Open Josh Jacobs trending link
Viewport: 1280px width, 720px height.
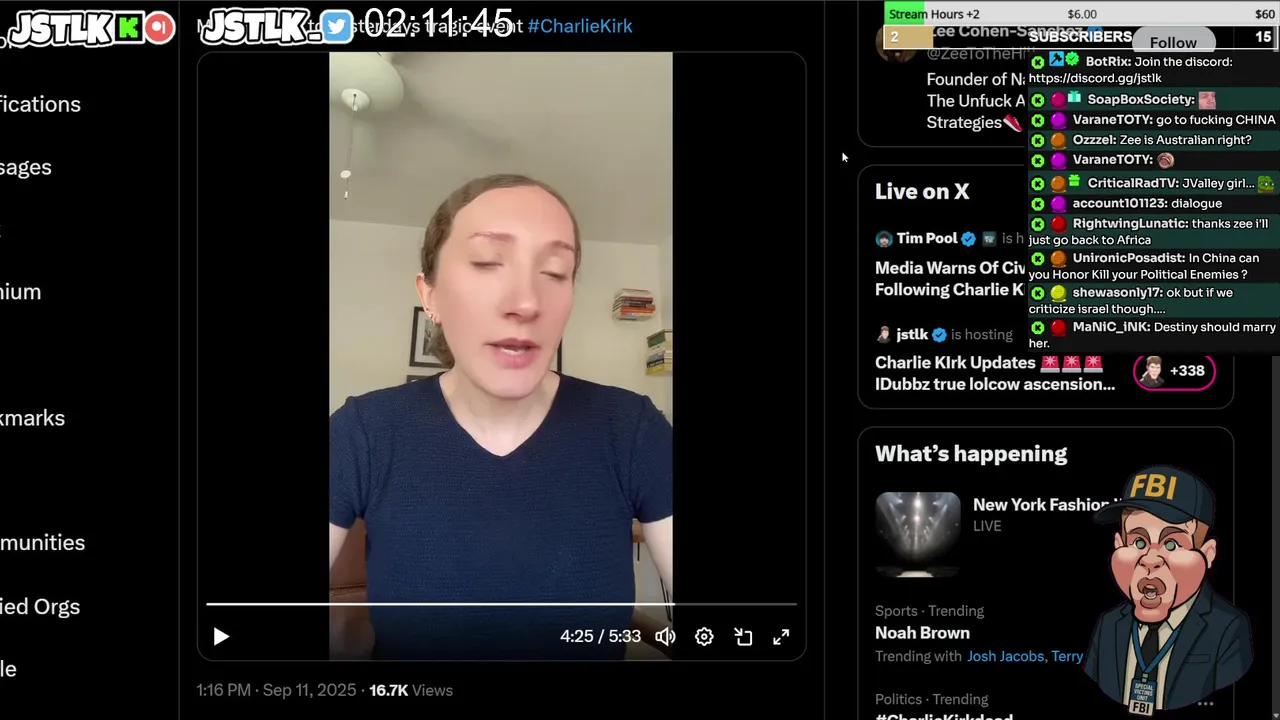tap(1006, 656)
